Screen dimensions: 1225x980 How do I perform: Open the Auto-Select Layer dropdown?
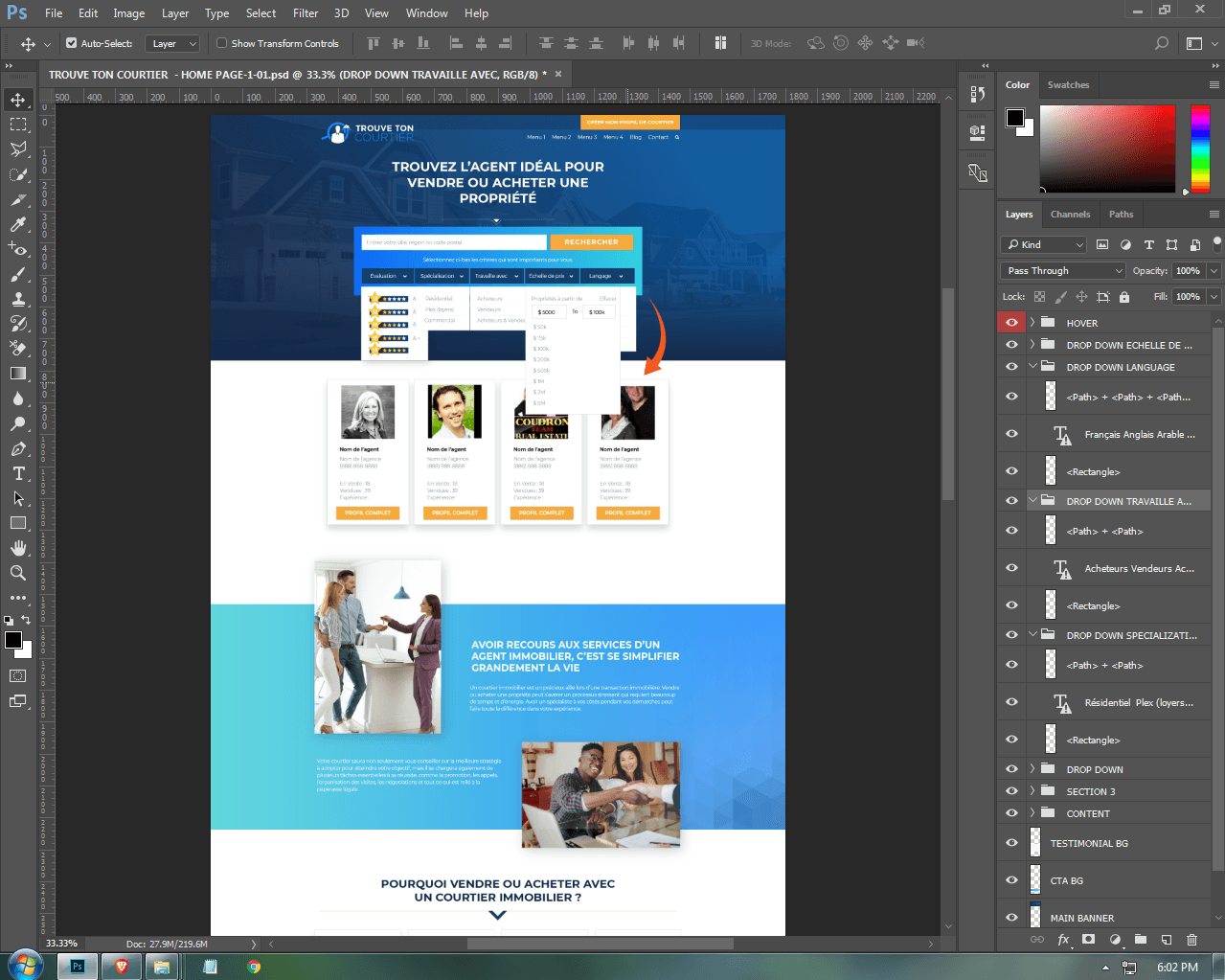click(172, 43)
